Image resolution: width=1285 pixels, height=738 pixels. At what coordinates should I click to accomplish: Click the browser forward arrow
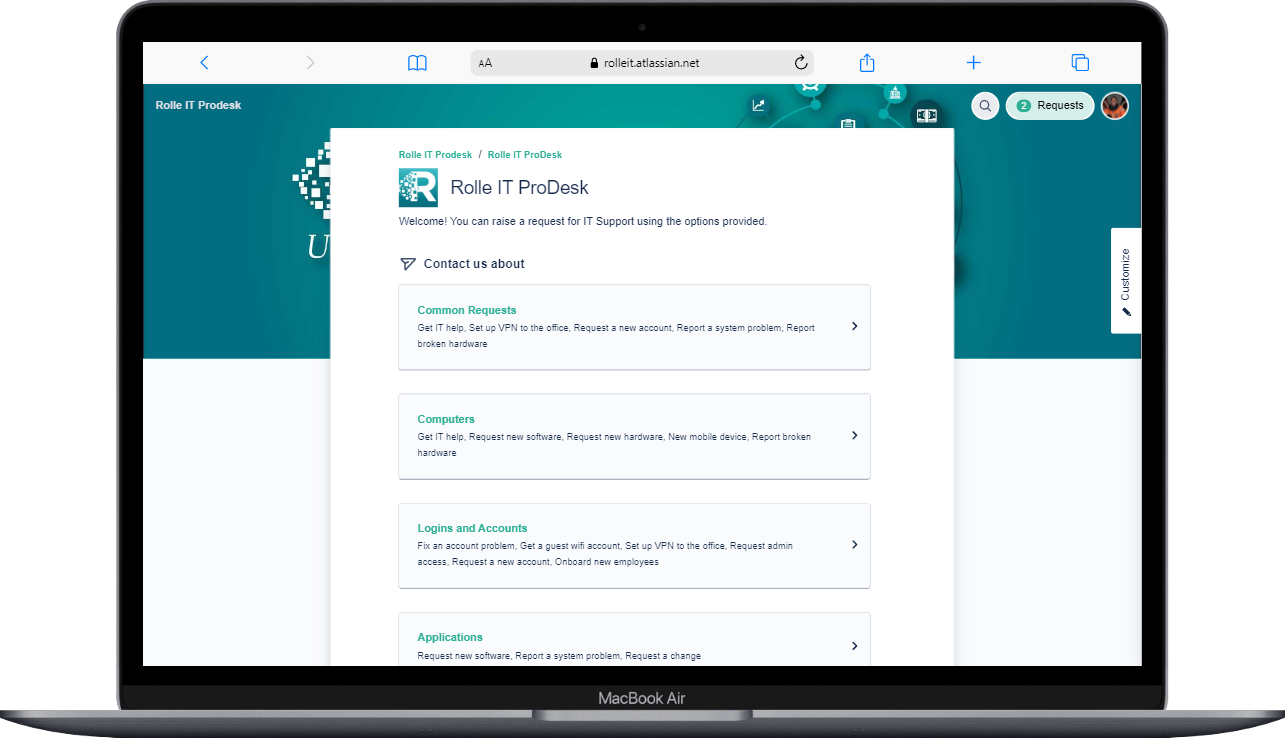pos(310,62)
